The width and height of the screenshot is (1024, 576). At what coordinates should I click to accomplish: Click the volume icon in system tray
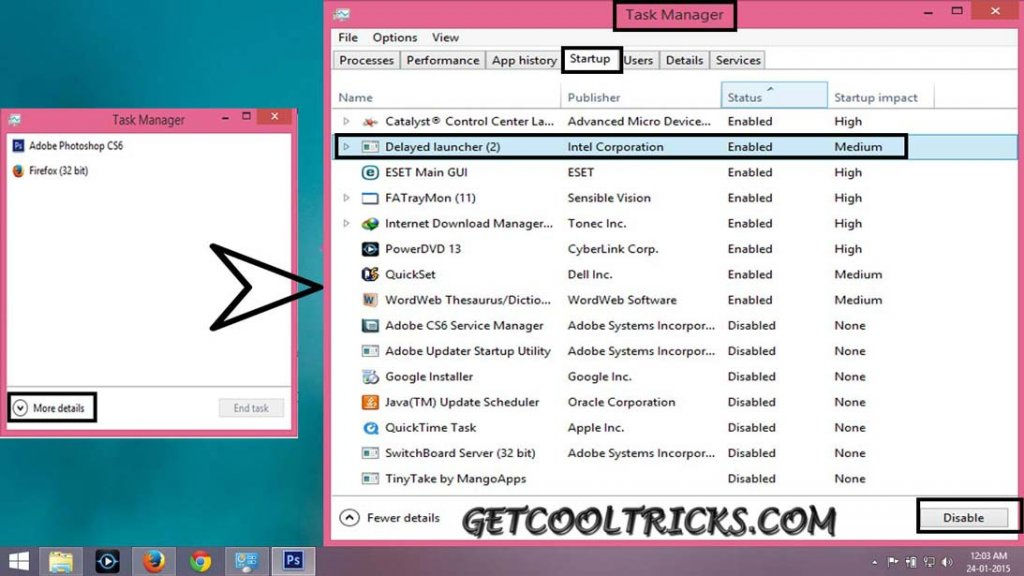(x=948, y=562)
